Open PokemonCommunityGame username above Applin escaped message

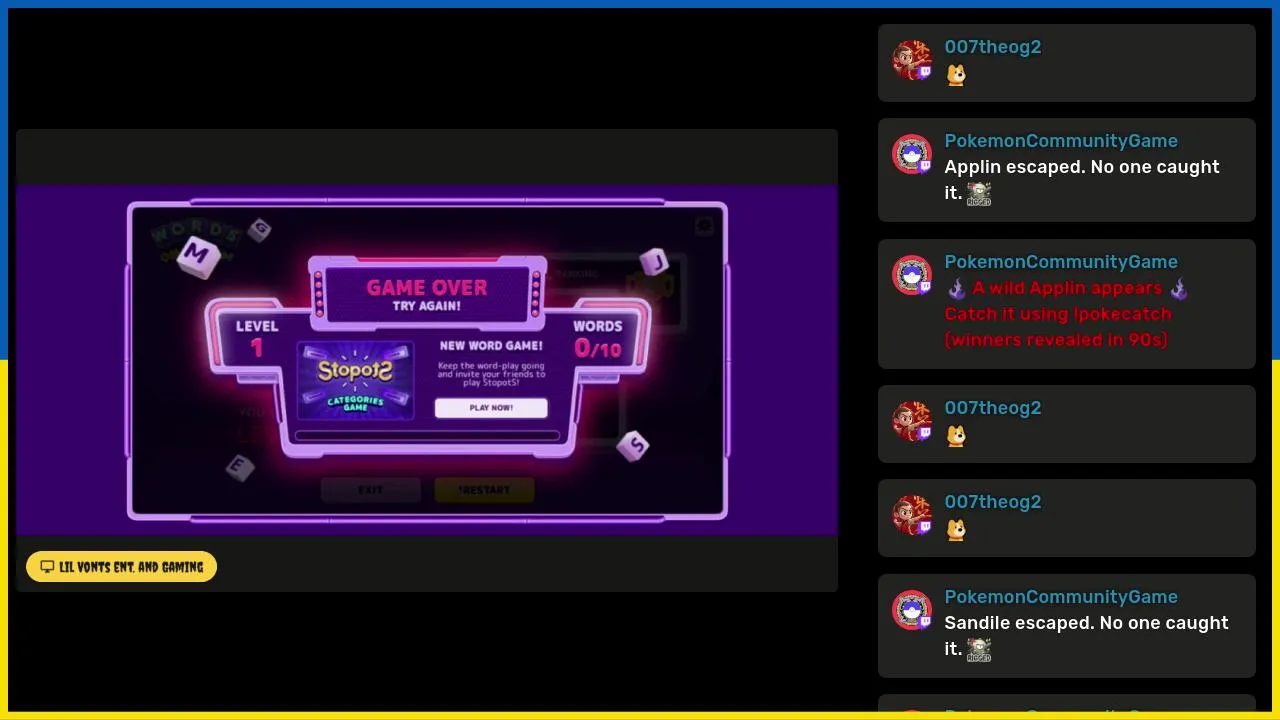click(x=1061, y=141)
